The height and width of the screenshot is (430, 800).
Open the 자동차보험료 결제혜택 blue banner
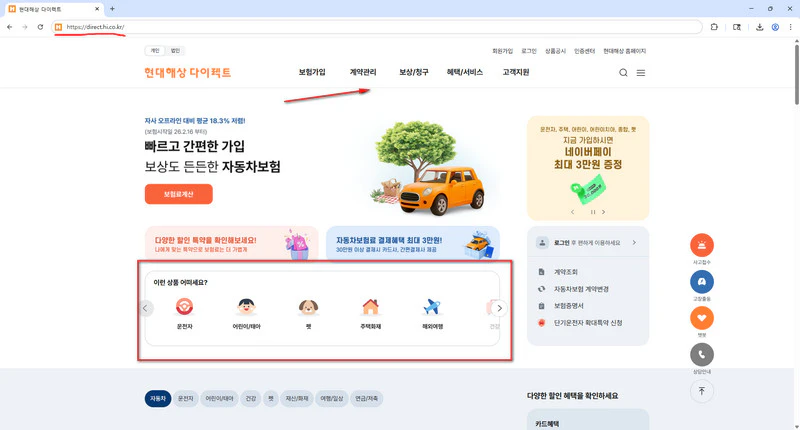coord(413,243)
